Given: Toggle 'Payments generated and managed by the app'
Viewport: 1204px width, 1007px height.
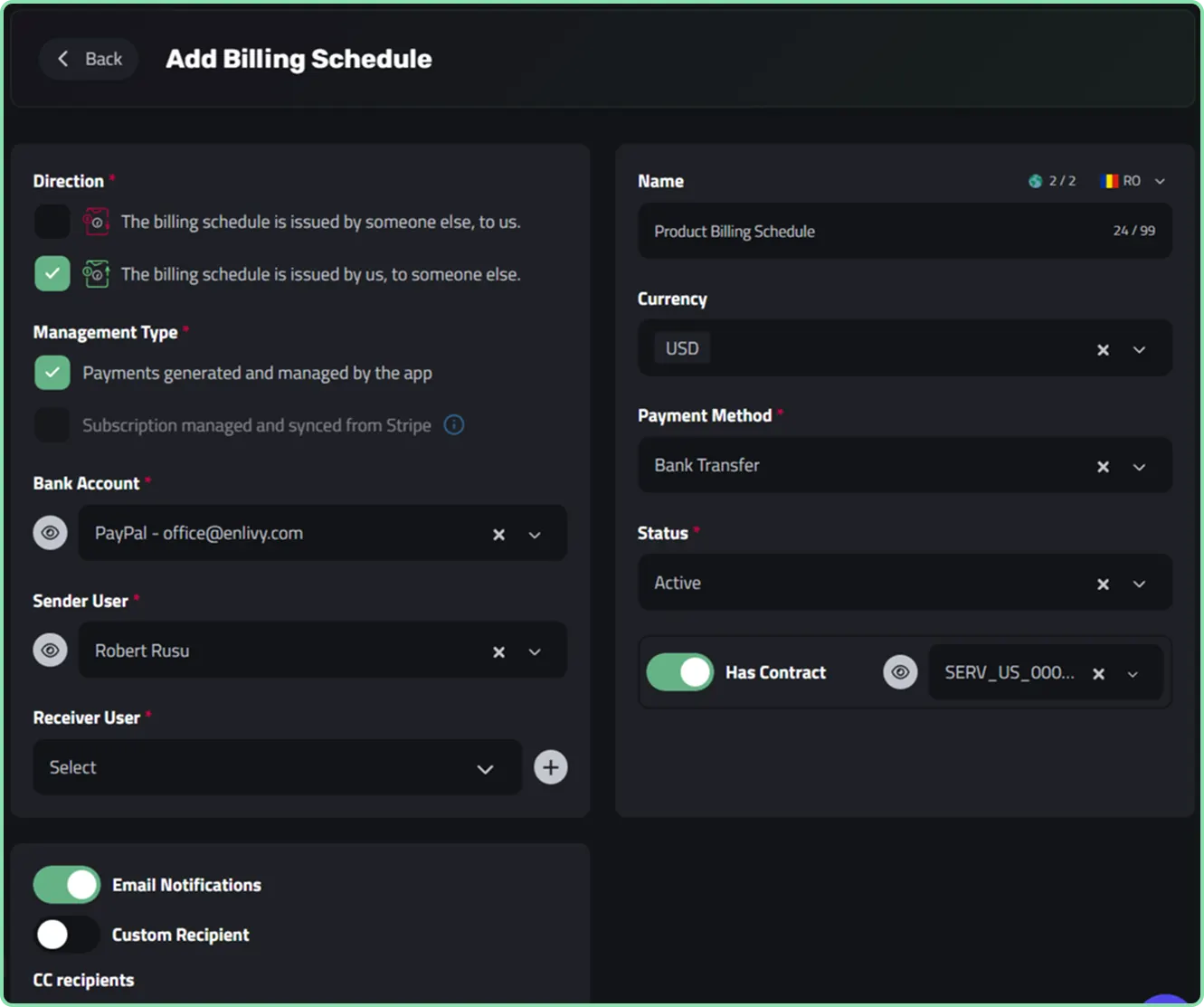Looking at the screenshot, I should 52,373.
